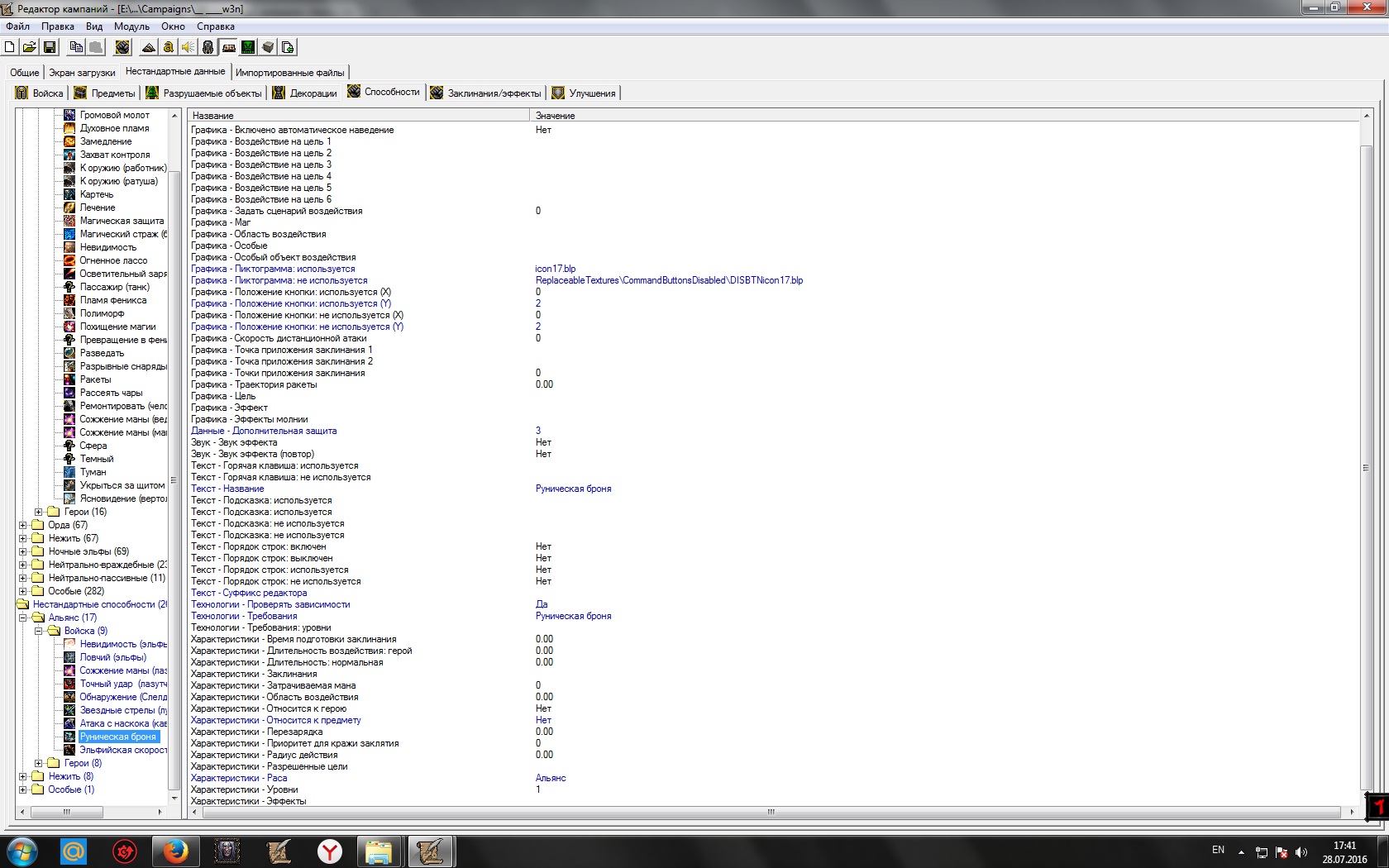Switch to the Импортированные файлы tab
The height and width of the screenshot is (868, 1389).
click(x=290, y=73)
